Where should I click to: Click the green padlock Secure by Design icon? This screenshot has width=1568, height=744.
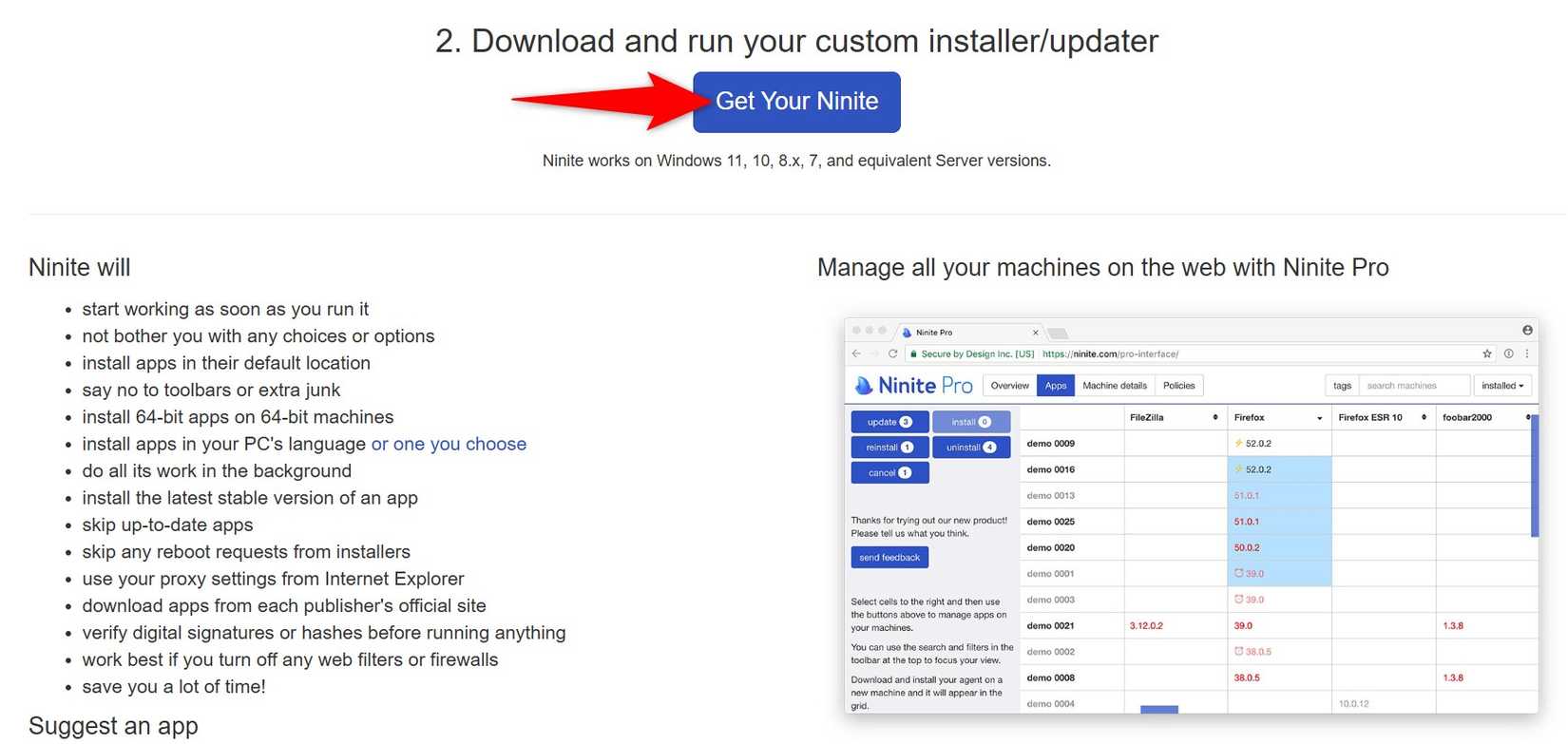pos(913,353)
